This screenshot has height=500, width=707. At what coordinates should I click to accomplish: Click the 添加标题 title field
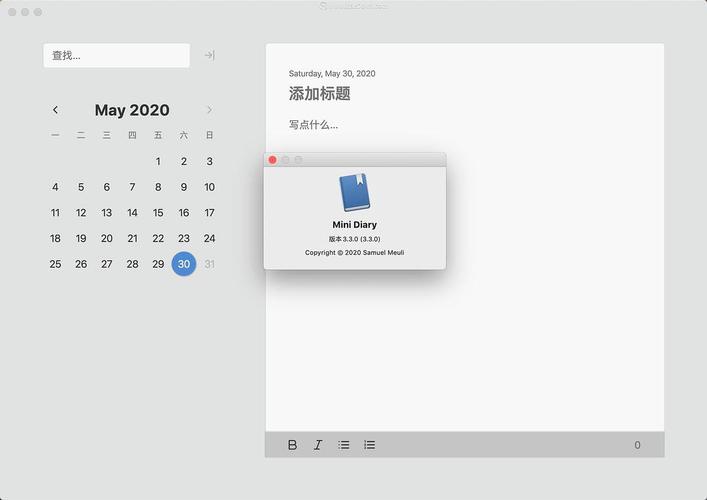(320, 94)
